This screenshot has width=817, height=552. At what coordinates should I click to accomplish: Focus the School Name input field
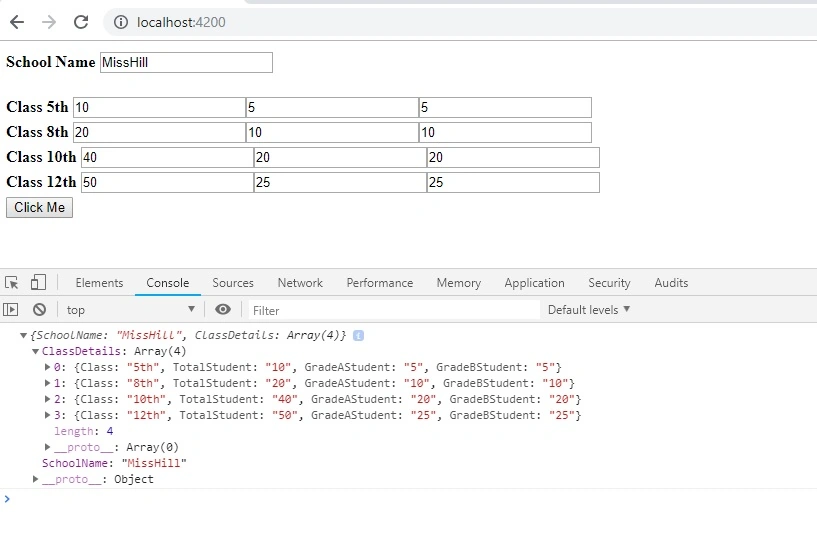[186, 63]
